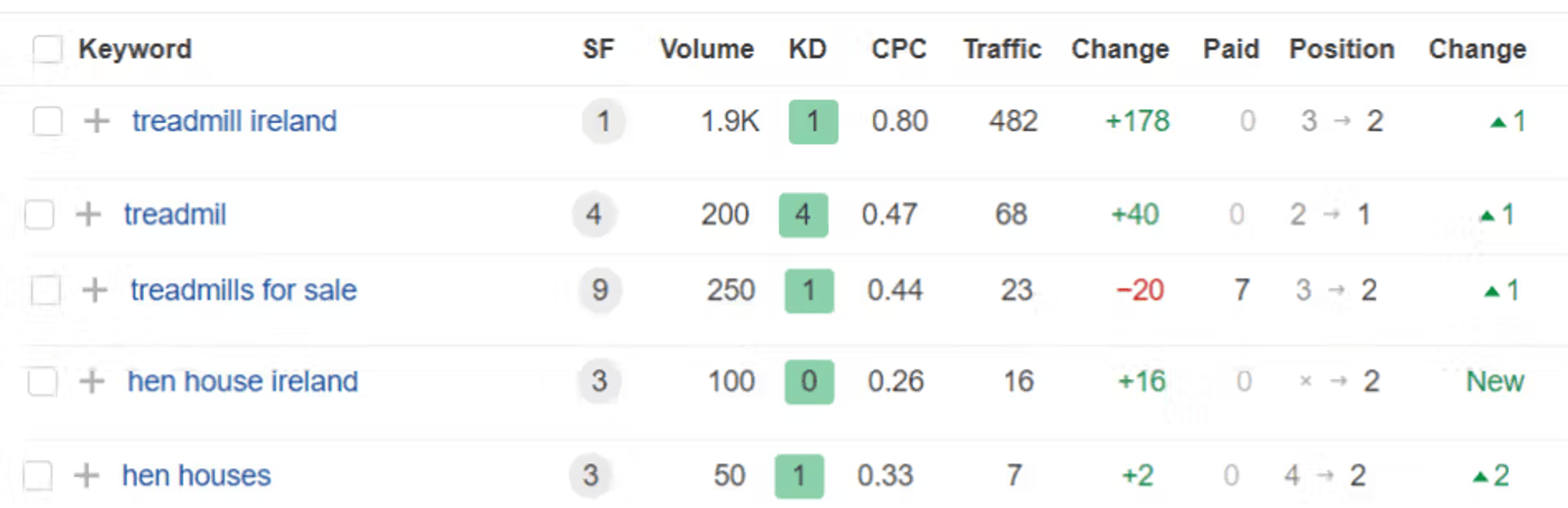
Task: Open SF features badge for treadmill ireland
Action: 604,122
